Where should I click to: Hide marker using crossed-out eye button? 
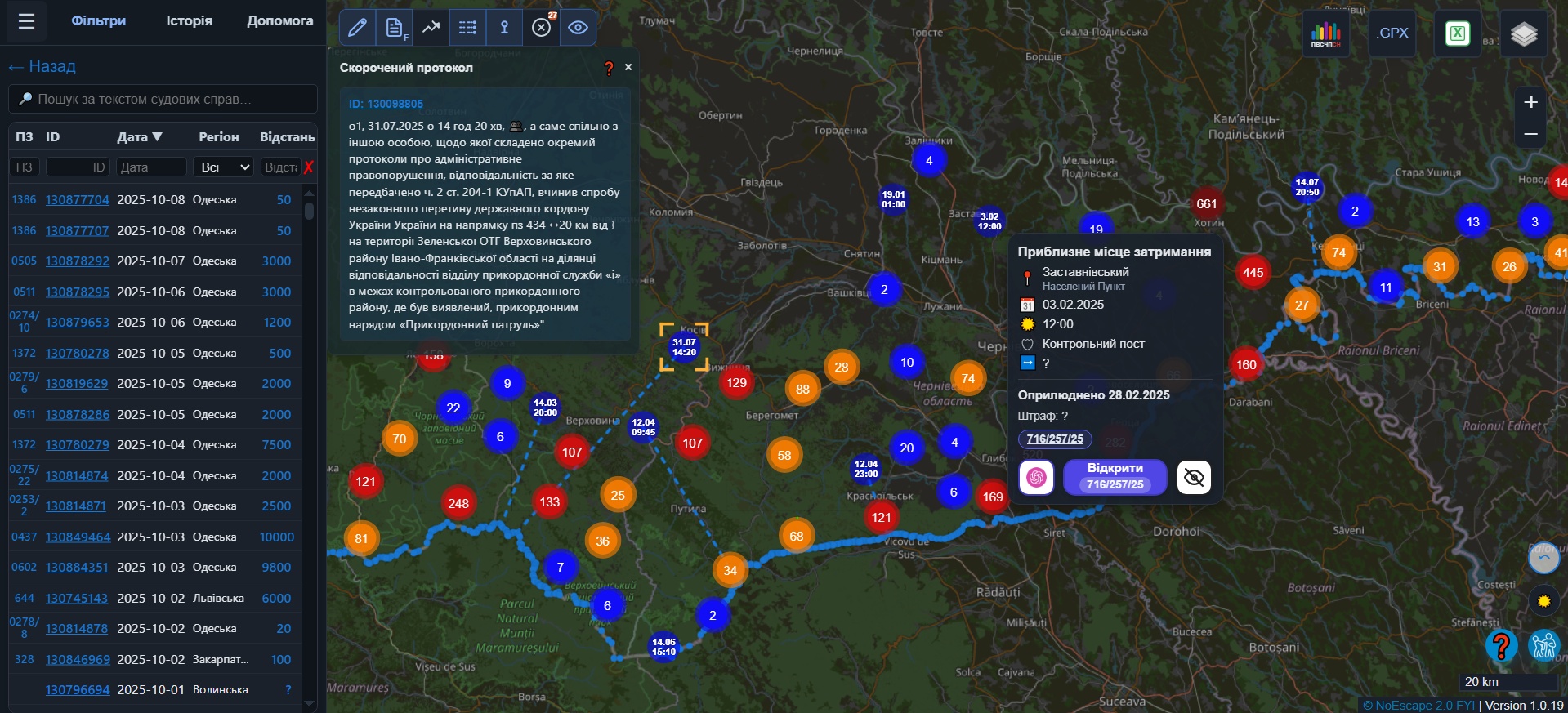[x=1194, y=477]
